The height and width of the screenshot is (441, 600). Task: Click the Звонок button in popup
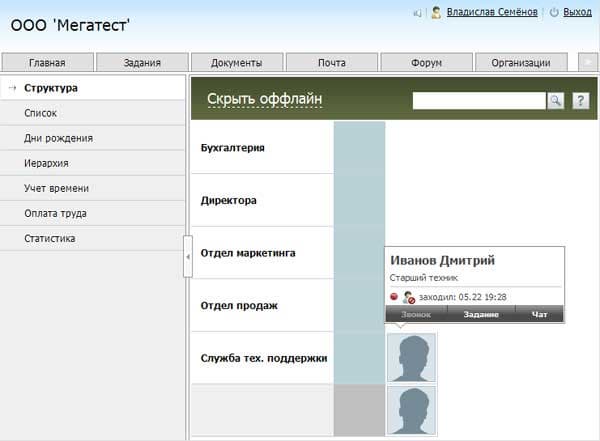point(416,314)
